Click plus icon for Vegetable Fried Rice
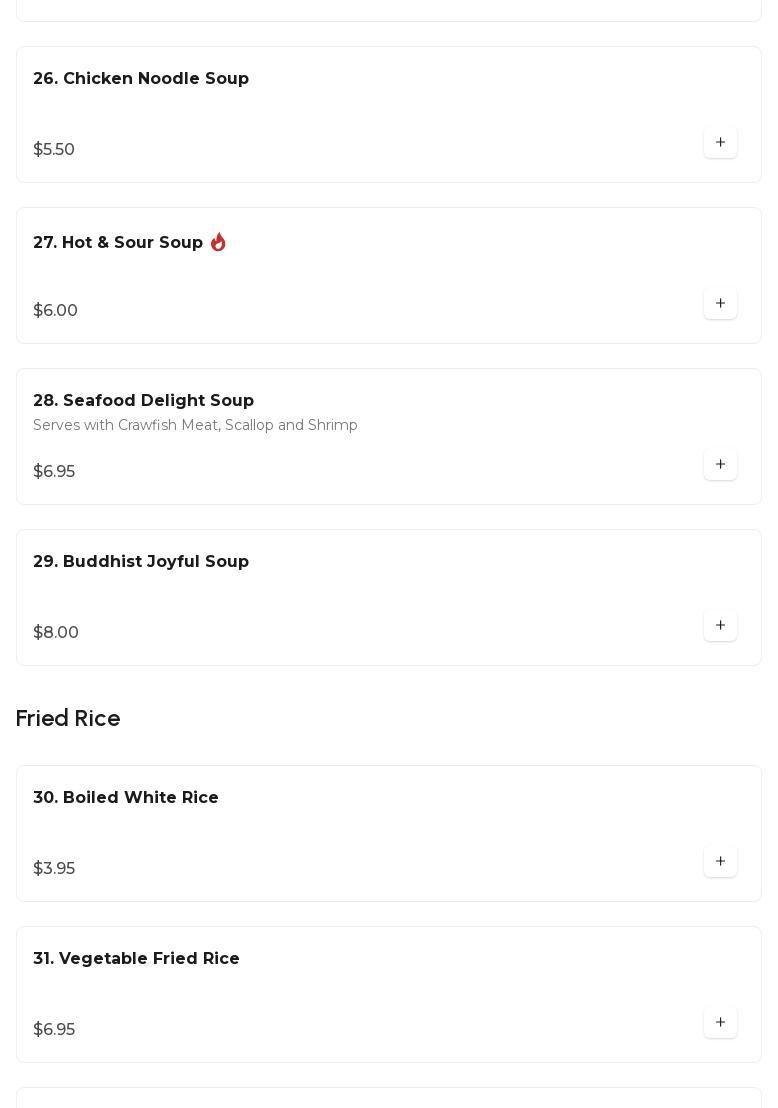 point(720,1023)
